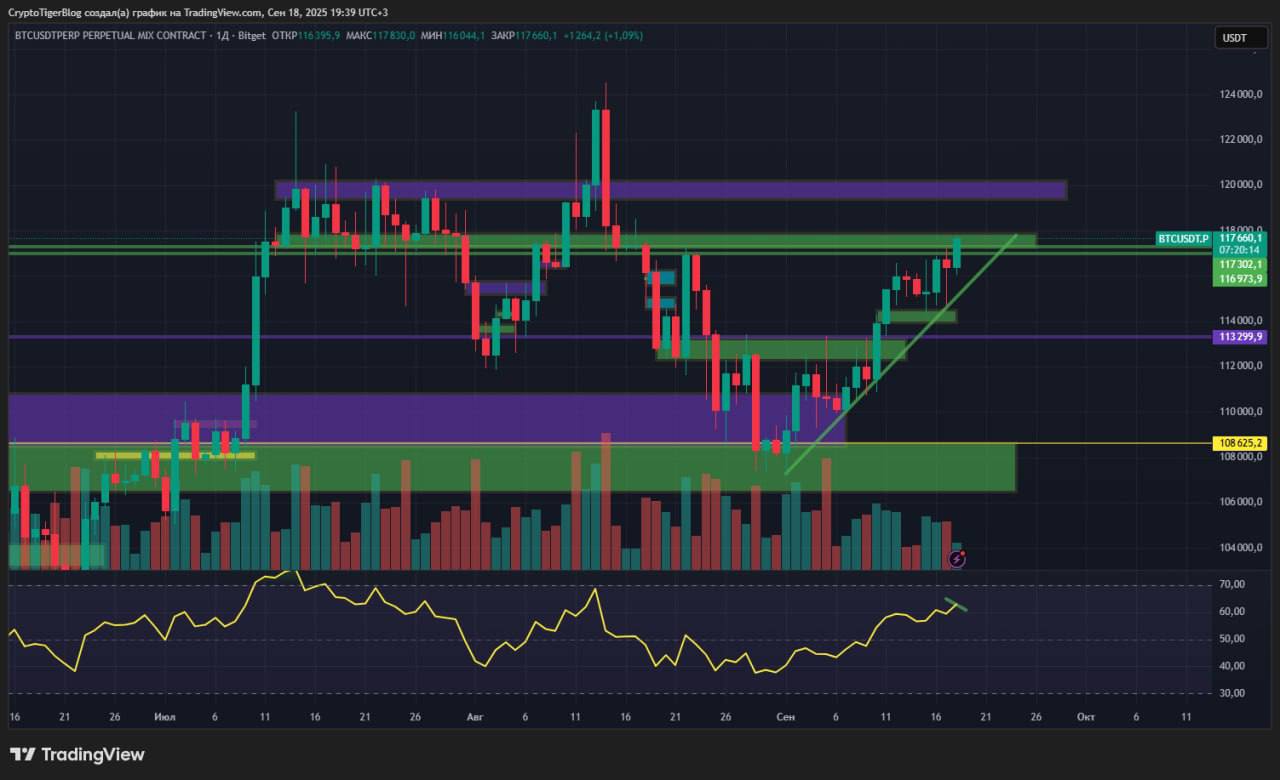Screen dimensions: 1280x780
Task: Select the large green support zone near 108 000
Action: coord(512,468)
